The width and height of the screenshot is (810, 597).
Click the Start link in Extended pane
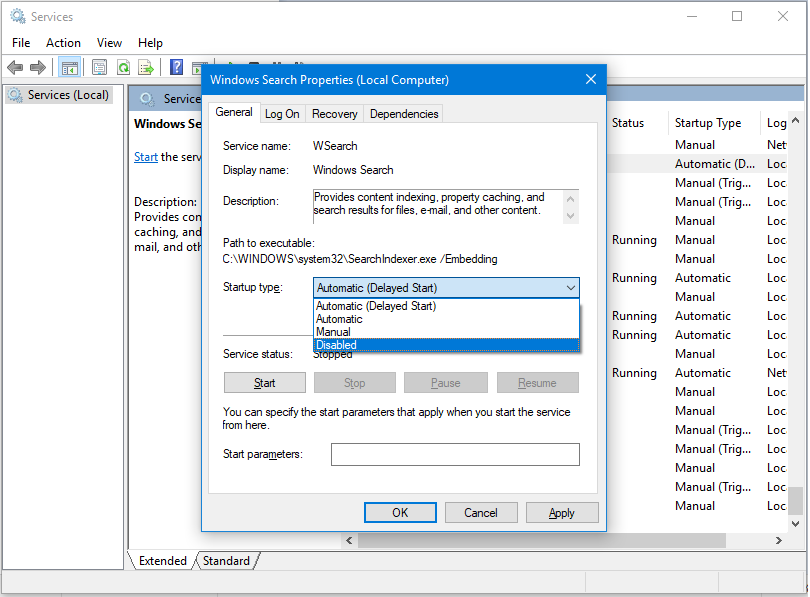point(146,157)
